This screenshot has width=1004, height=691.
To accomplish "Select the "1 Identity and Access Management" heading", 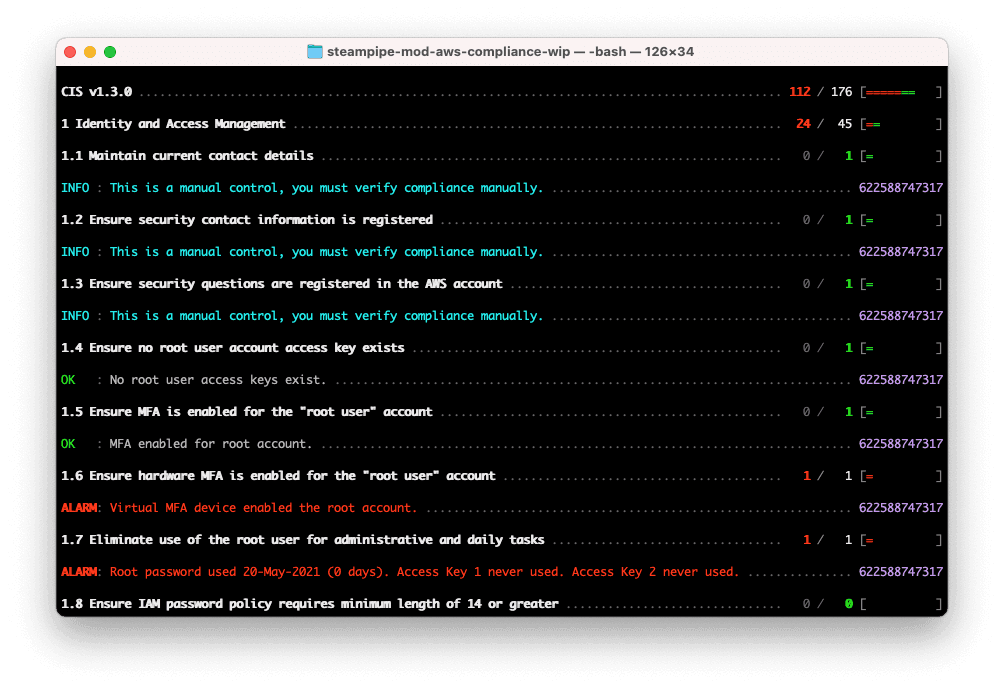I will [173, 124].
